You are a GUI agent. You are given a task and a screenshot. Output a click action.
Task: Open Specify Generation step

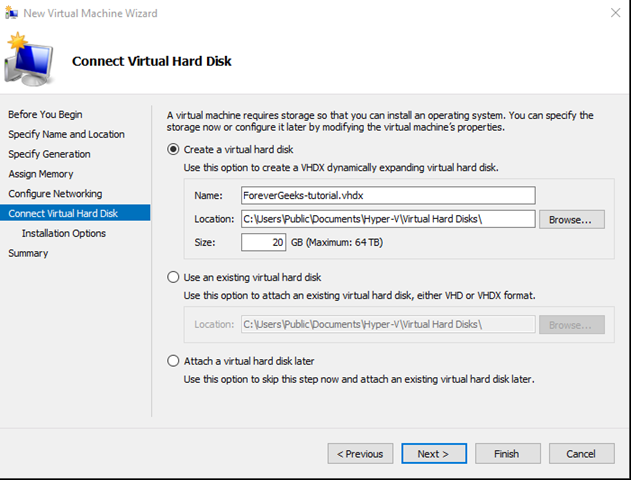click(x=49, y=154)
